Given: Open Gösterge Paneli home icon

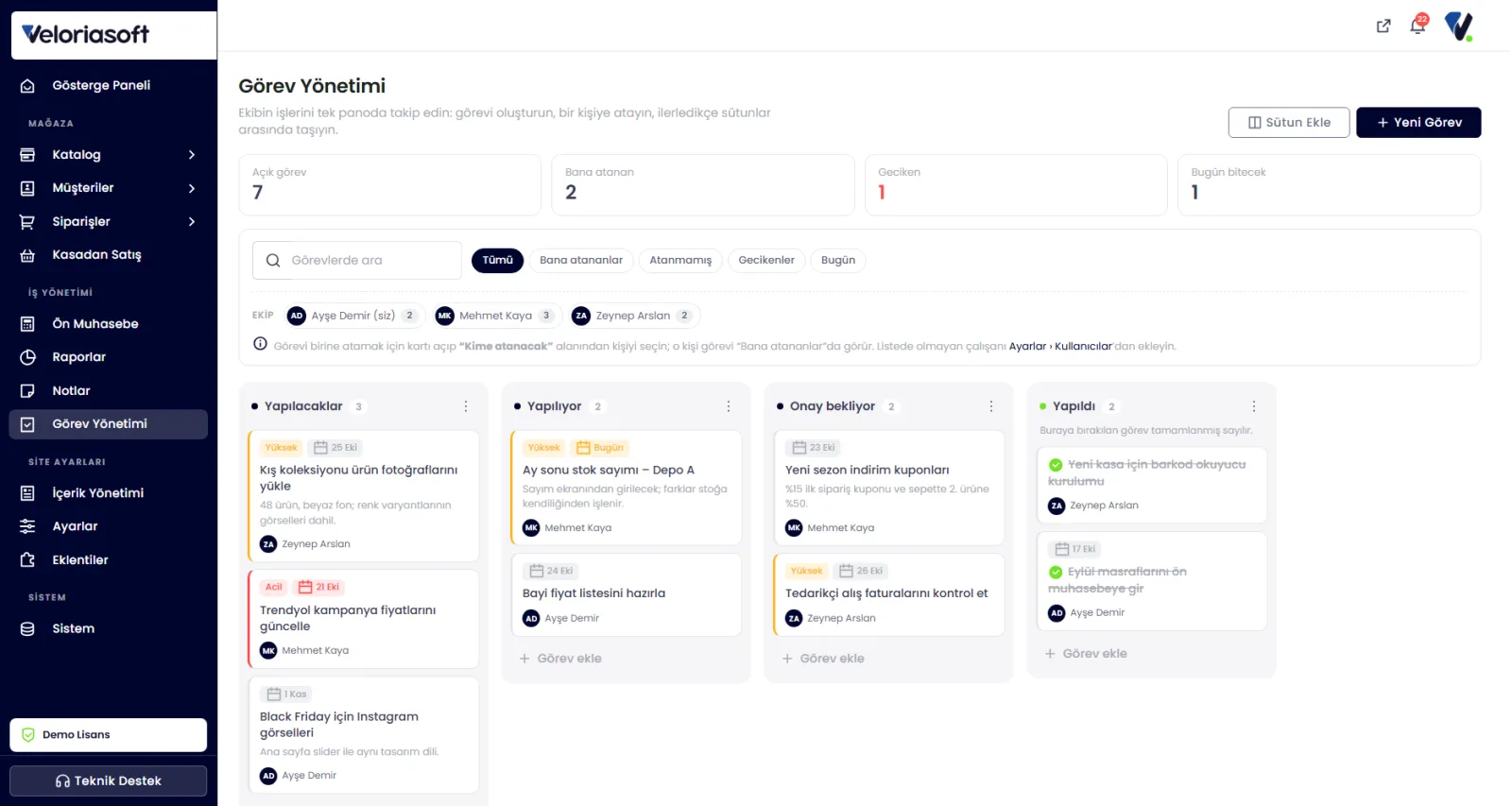Looking at the screenshot, I should pyautogui.click(x=27, y=86).
